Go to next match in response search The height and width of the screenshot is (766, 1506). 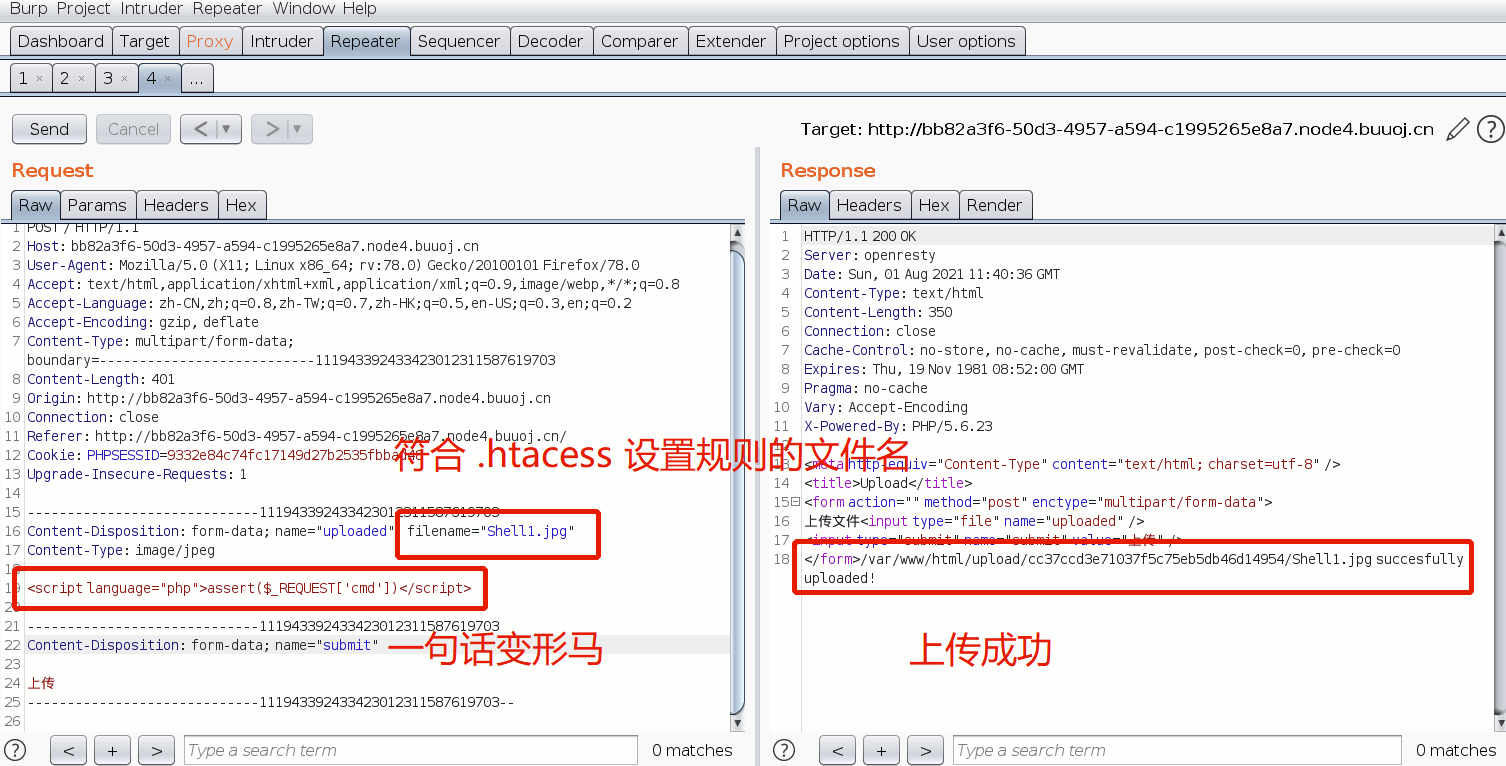(x=926, y=750)
